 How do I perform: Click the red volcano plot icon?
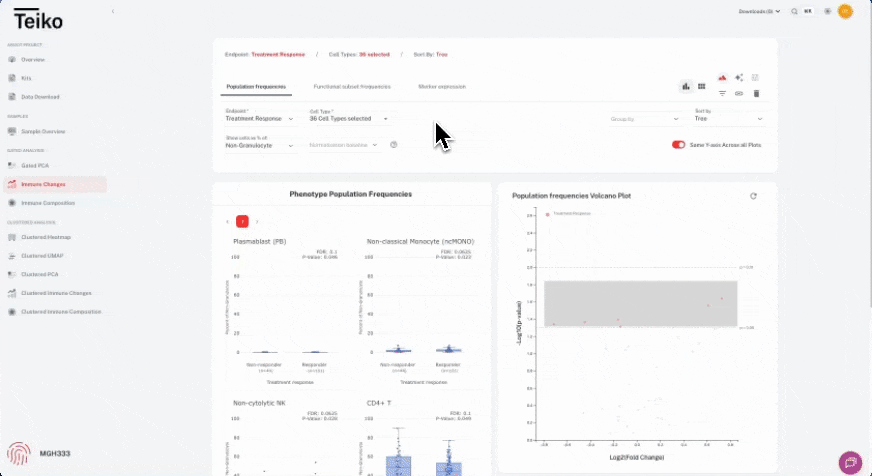coord(722,78)
